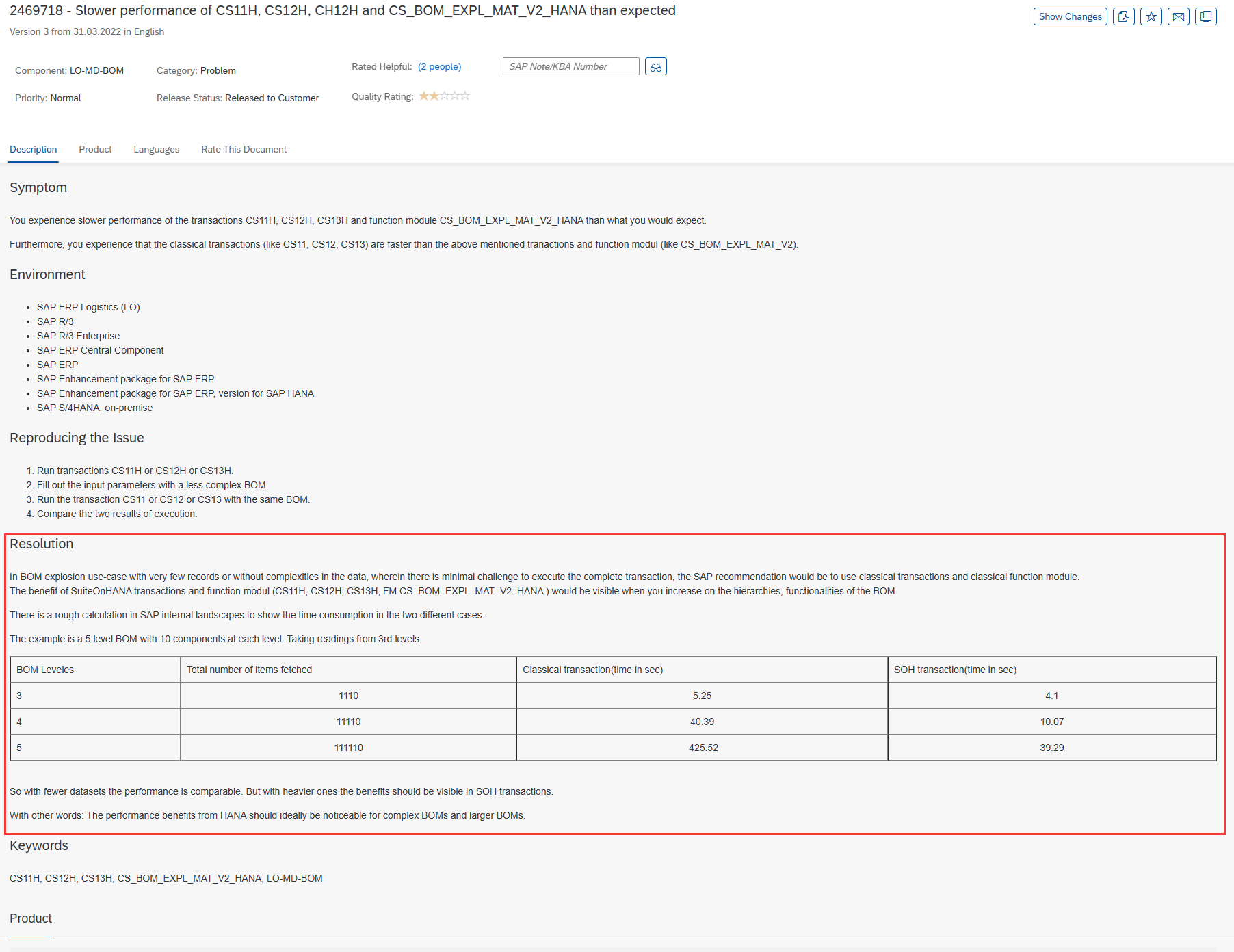Screen dimensions: 1234x952
Task: Share the note via the email icon
Action: (x=1178, y=16)
